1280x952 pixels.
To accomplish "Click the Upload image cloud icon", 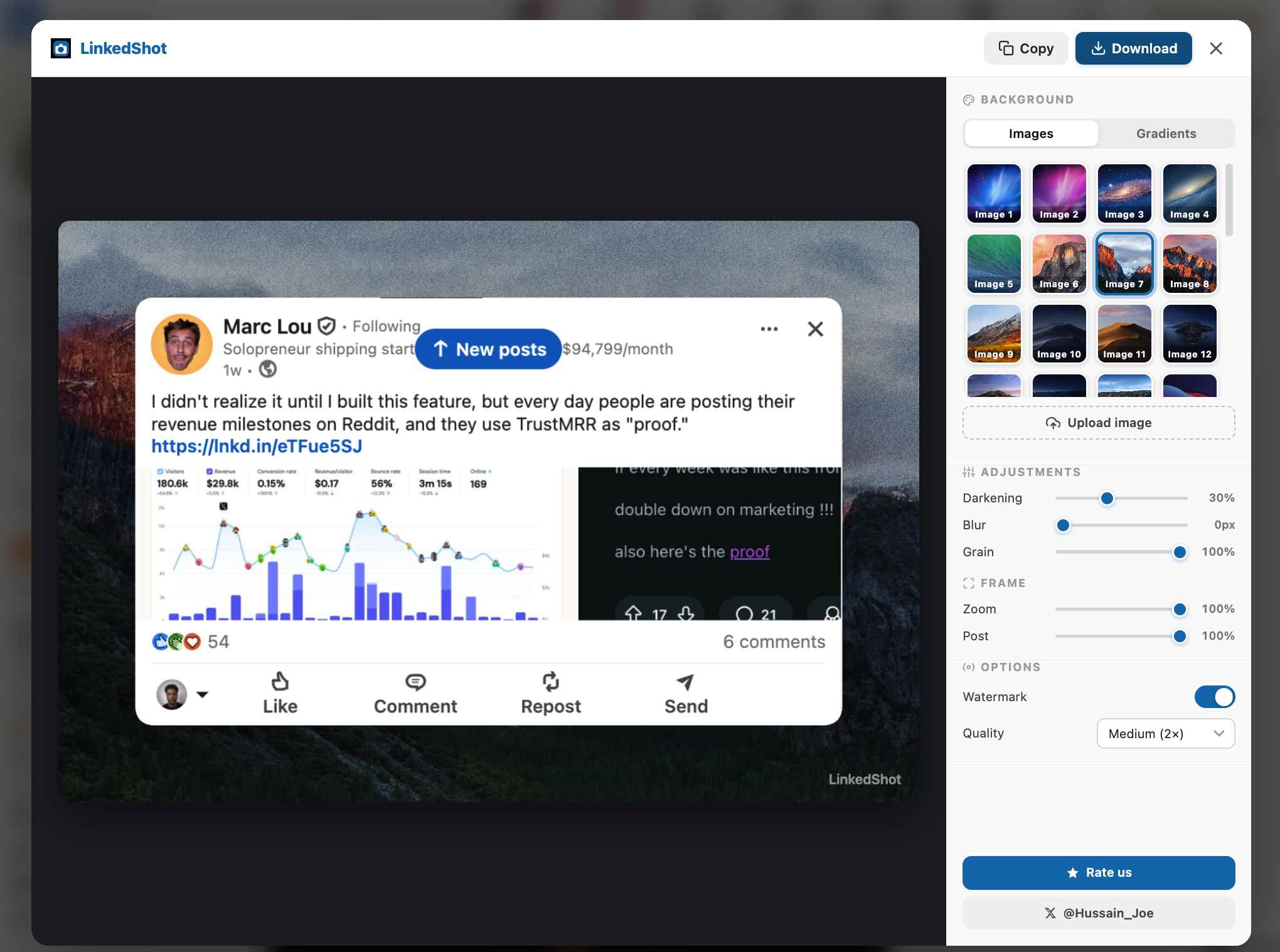I will click(x=1053, y=423).
